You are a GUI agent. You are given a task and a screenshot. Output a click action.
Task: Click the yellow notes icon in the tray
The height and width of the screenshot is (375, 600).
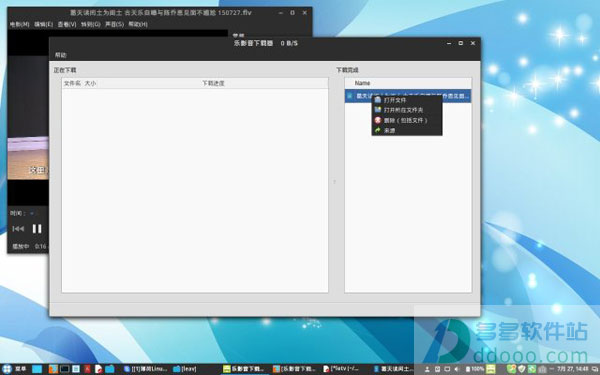click(491, 369)
